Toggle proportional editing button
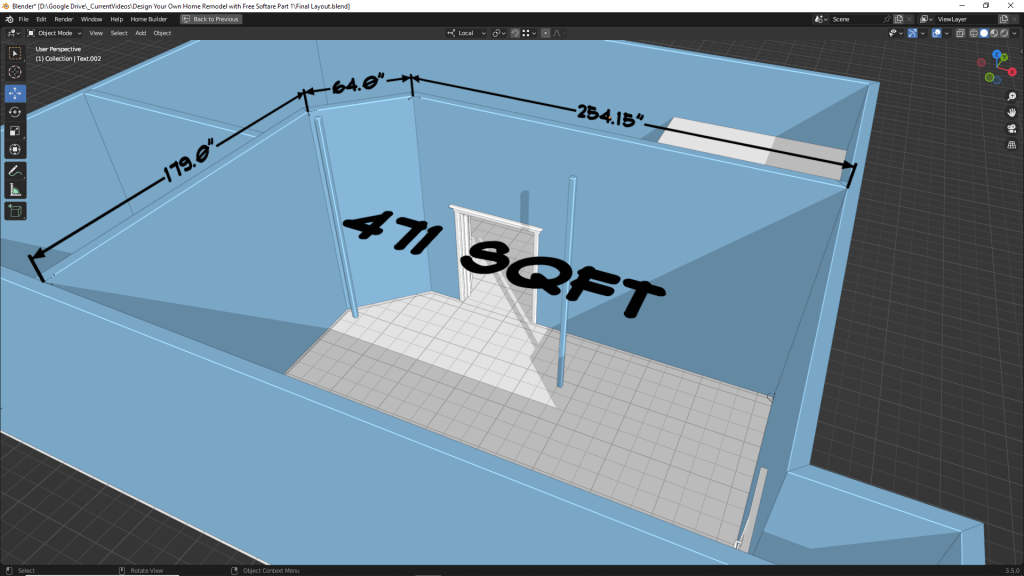Image resolution: width=1024 pixels, height=576 pixels. (545, 33)
